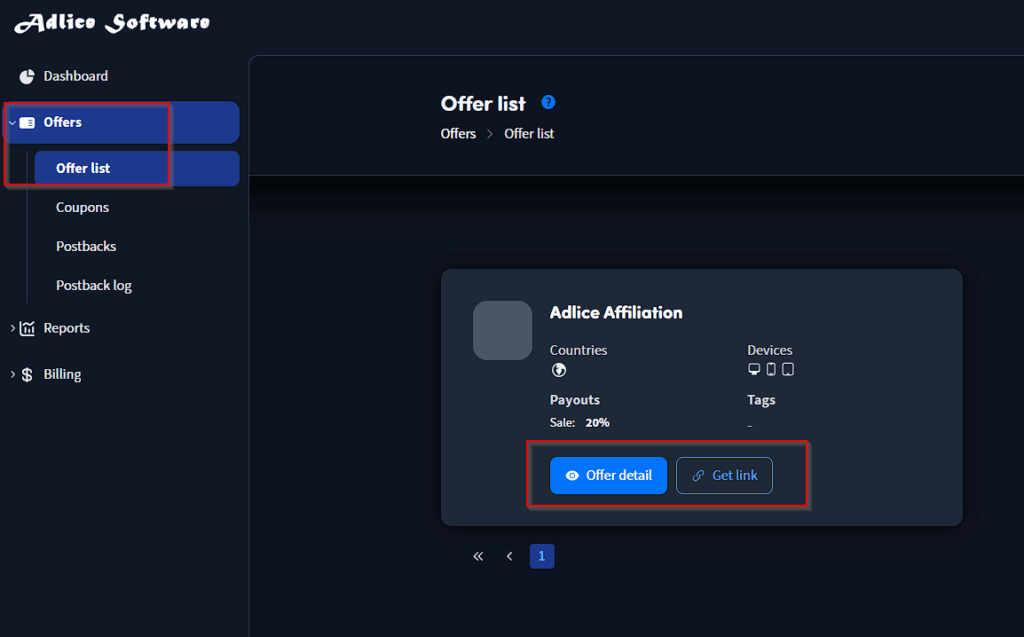
Task: Go to the first page arrow
Action: [x=478, y=556]
